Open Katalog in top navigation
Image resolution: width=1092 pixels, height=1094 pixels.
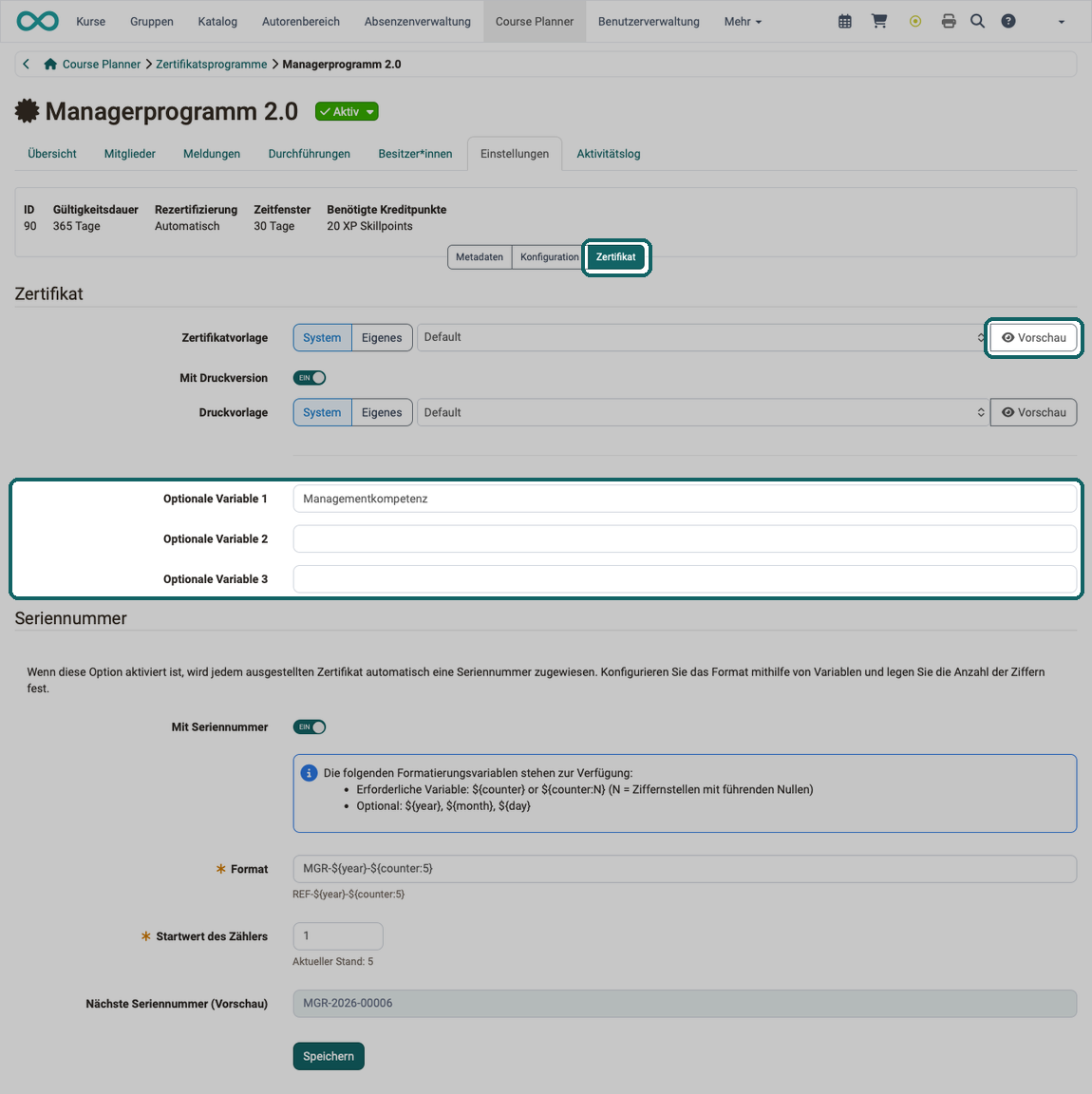[217, 22]
